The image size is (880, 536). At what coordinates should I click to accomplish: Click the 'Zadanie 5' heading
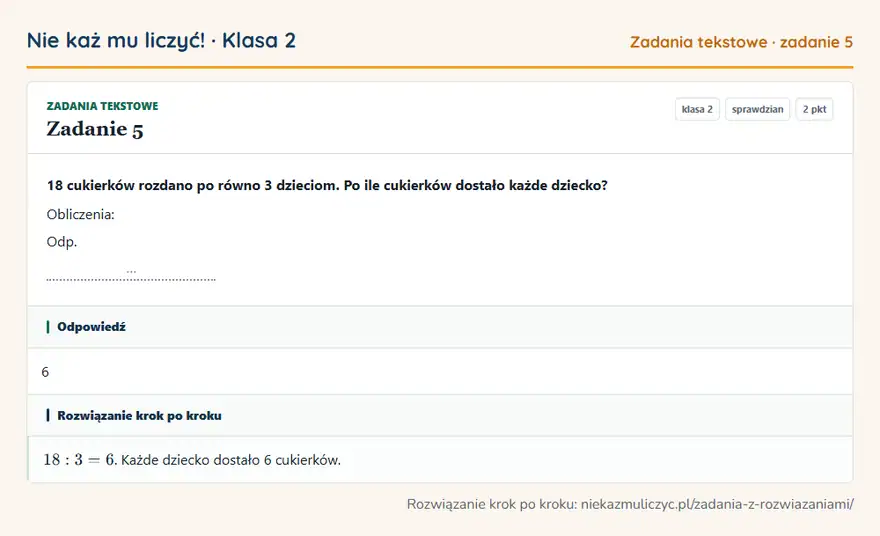(x=95, y=129)
